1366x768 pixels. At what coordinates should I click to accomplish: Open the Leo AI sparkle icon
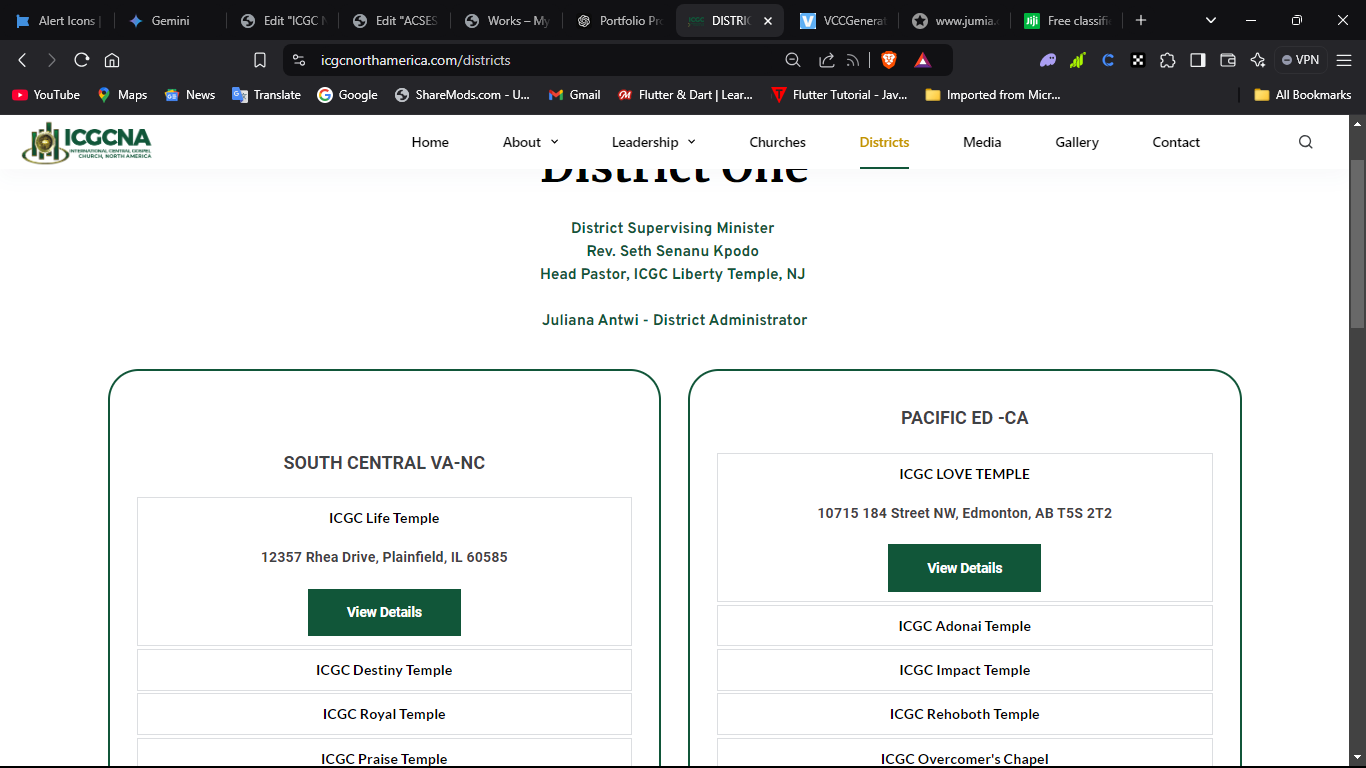coord(1258,60)
